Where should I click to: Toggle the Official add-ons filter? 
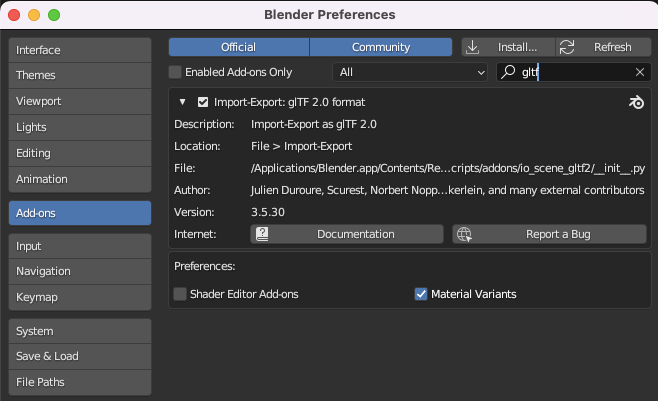[x=239, y=47]
